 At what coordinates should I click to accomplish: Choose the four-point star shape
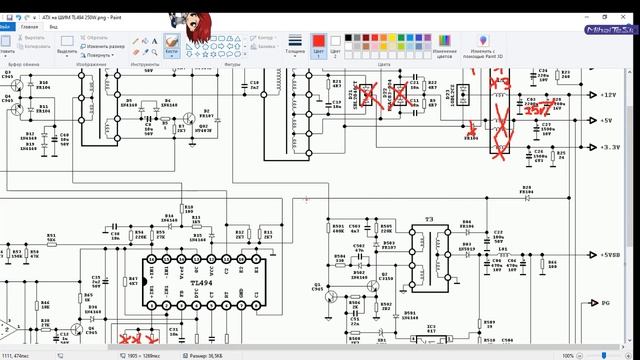(x=198, y=54)
